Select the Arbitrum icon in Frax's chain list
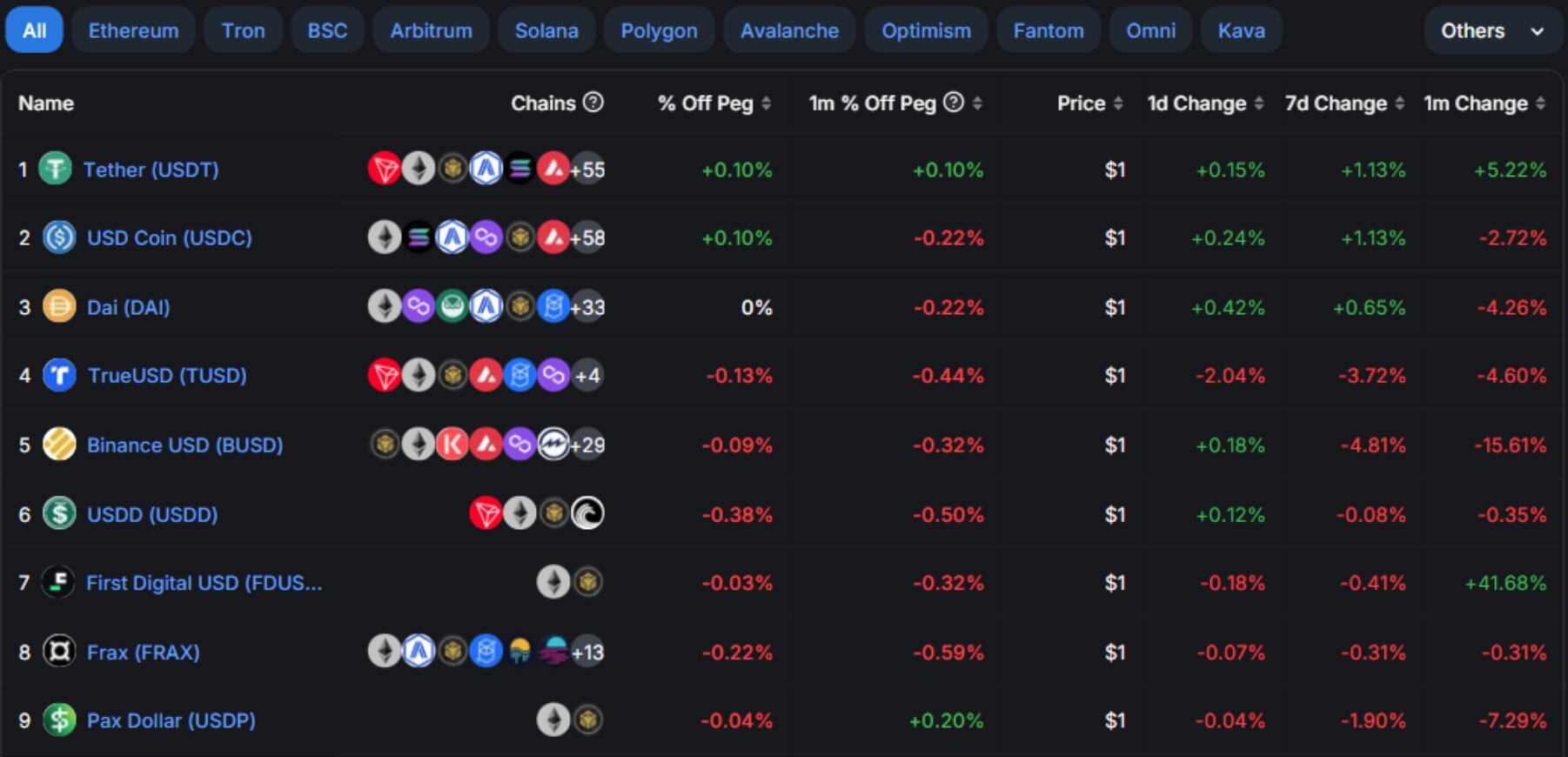This screenshot has width=1568, height=757. point(419,652)
